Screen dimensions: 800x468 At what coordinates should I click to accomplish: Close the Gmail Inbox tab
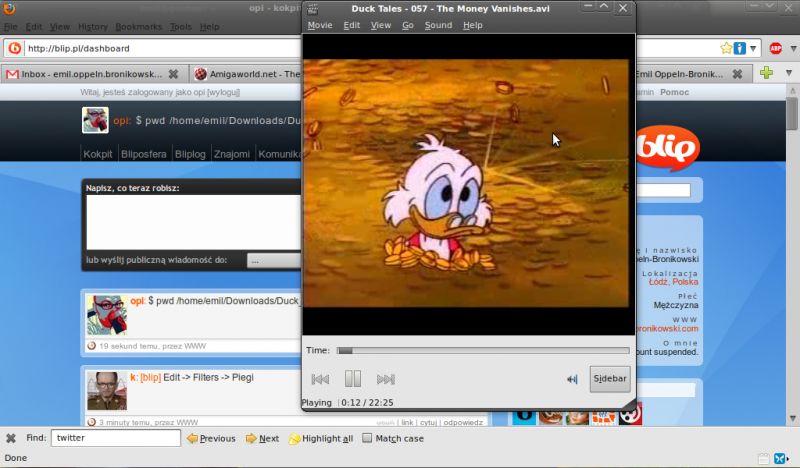pos(173,74)
